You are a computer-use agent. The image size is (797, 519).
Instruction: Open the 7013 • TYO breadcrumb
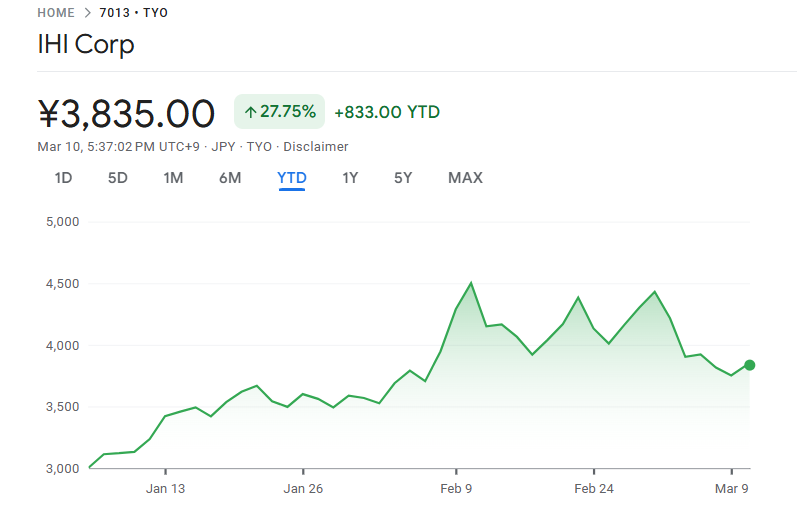click(x=134, y=13)
